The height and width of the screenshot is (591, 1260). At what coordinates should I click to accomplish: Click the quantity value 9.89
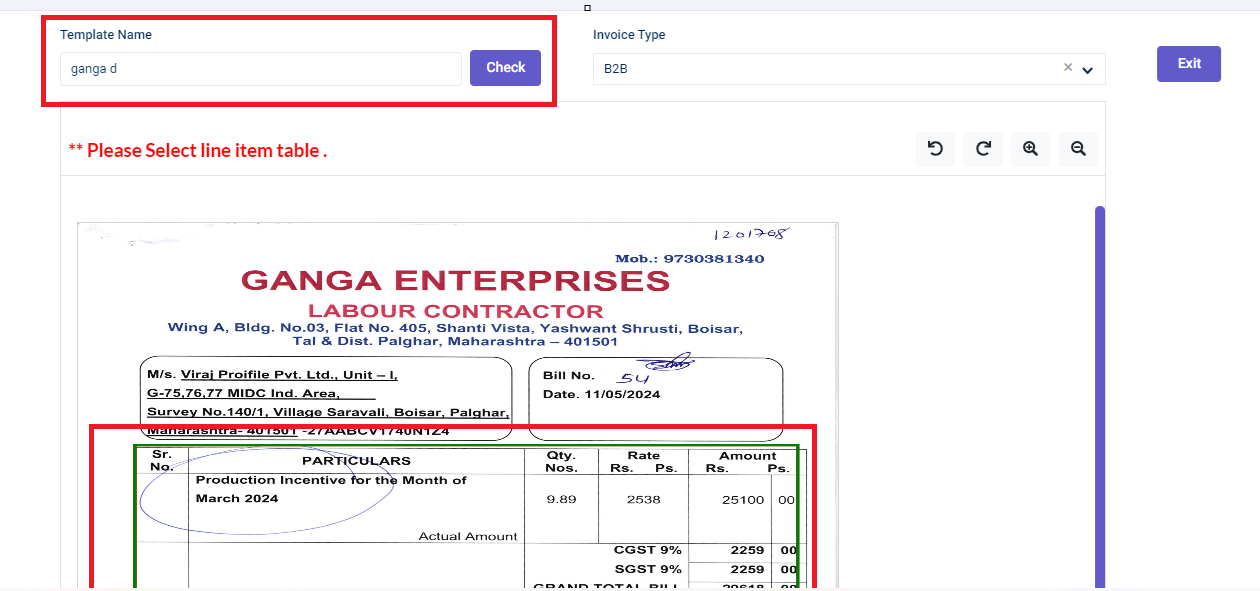click(561, 499)
